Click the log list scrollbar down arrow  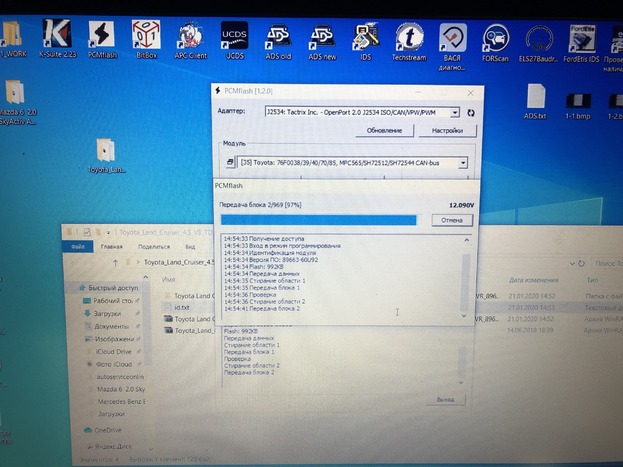tap(463, 315)
